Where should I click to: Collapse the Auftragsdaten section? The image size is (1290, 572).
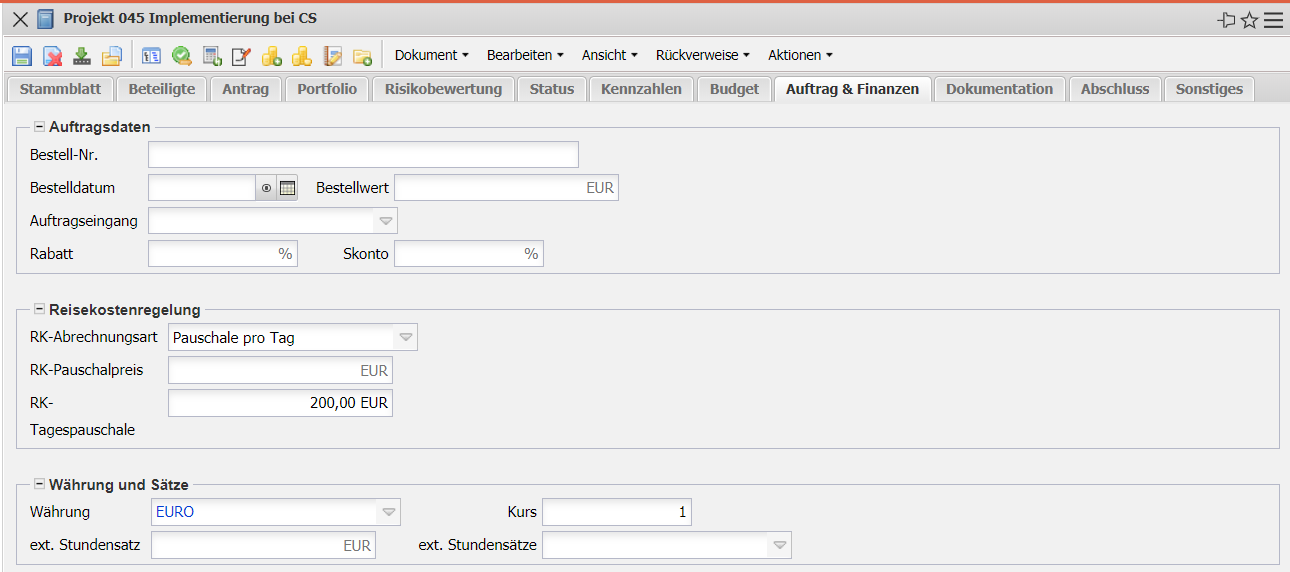(x=39, y=127)
